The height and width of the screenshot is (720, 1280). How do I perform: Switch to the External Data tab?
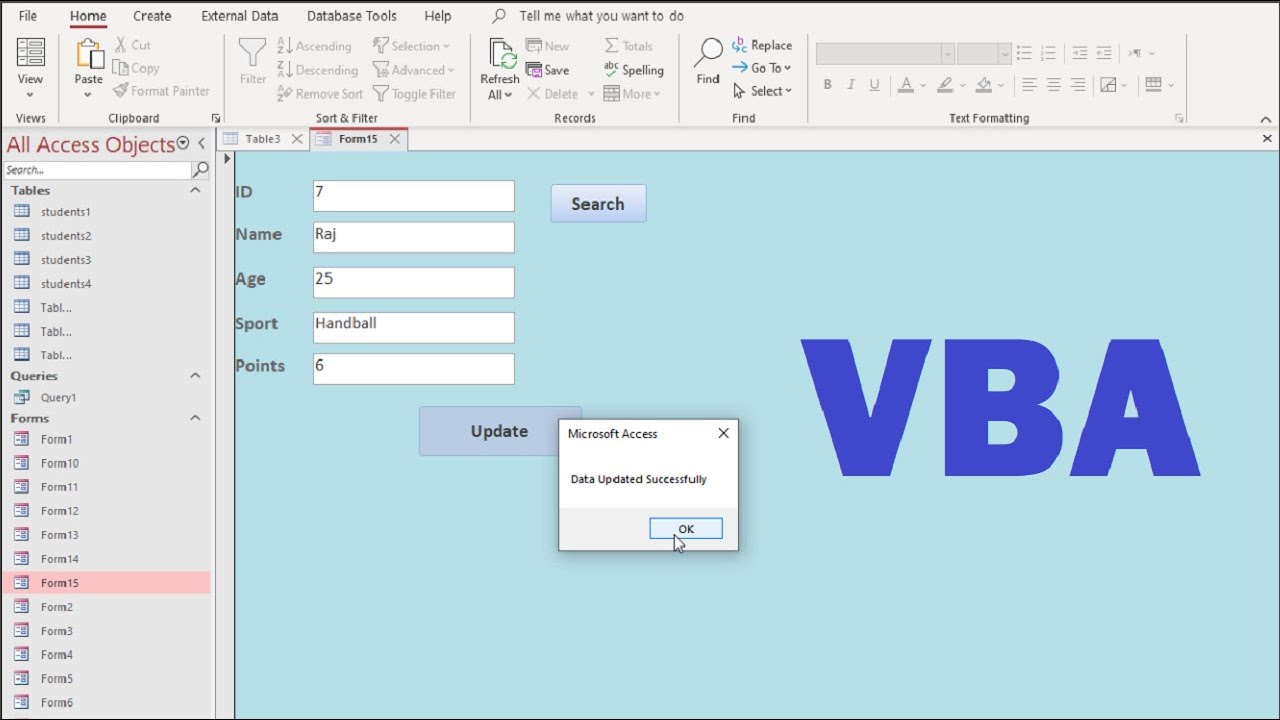click(240, 16)
